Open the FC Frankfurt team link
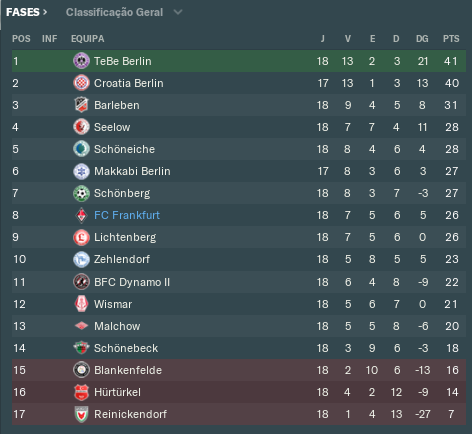472x434 pixels. tap(127, 215)
